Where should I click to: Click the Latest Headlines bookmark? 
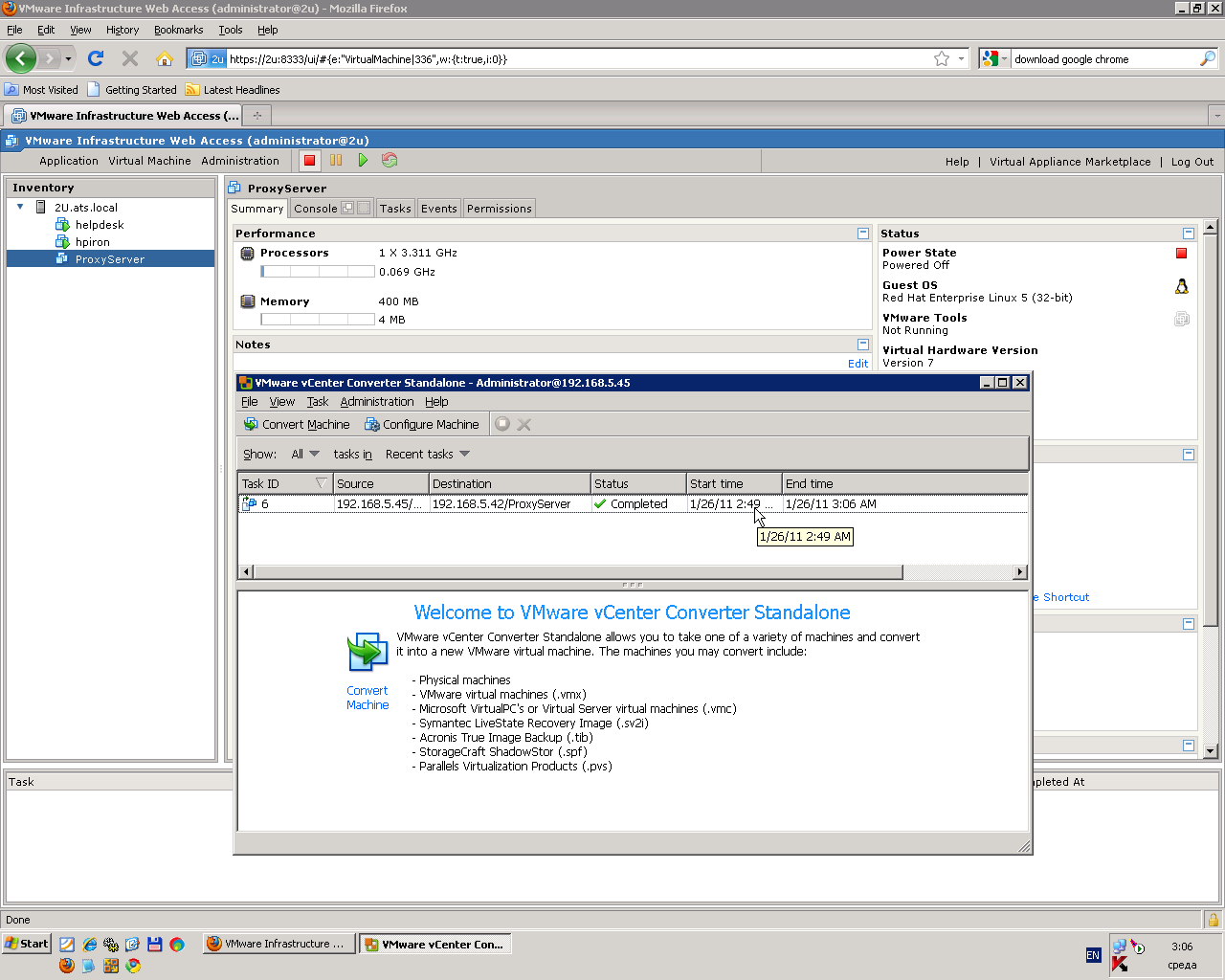pos(233,90)
